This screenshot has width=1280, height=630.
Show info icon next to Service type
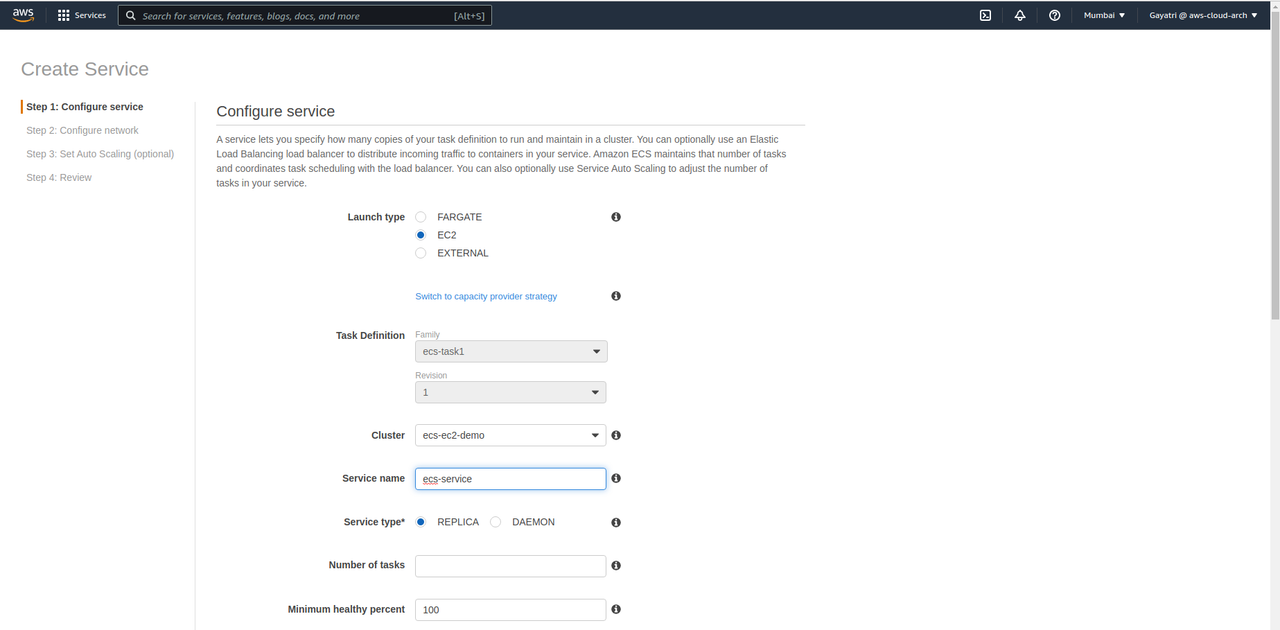point(616,522)
